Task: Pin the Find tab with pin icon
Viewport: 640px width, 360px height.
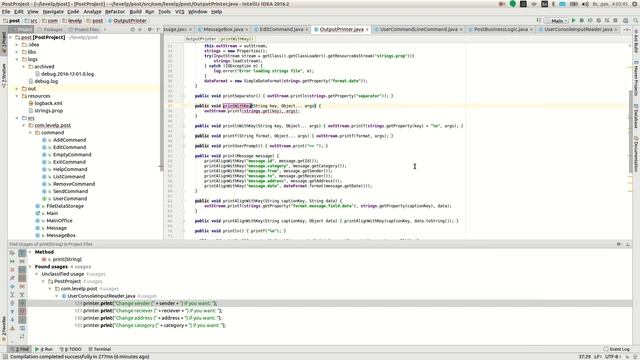Action: 12,278
